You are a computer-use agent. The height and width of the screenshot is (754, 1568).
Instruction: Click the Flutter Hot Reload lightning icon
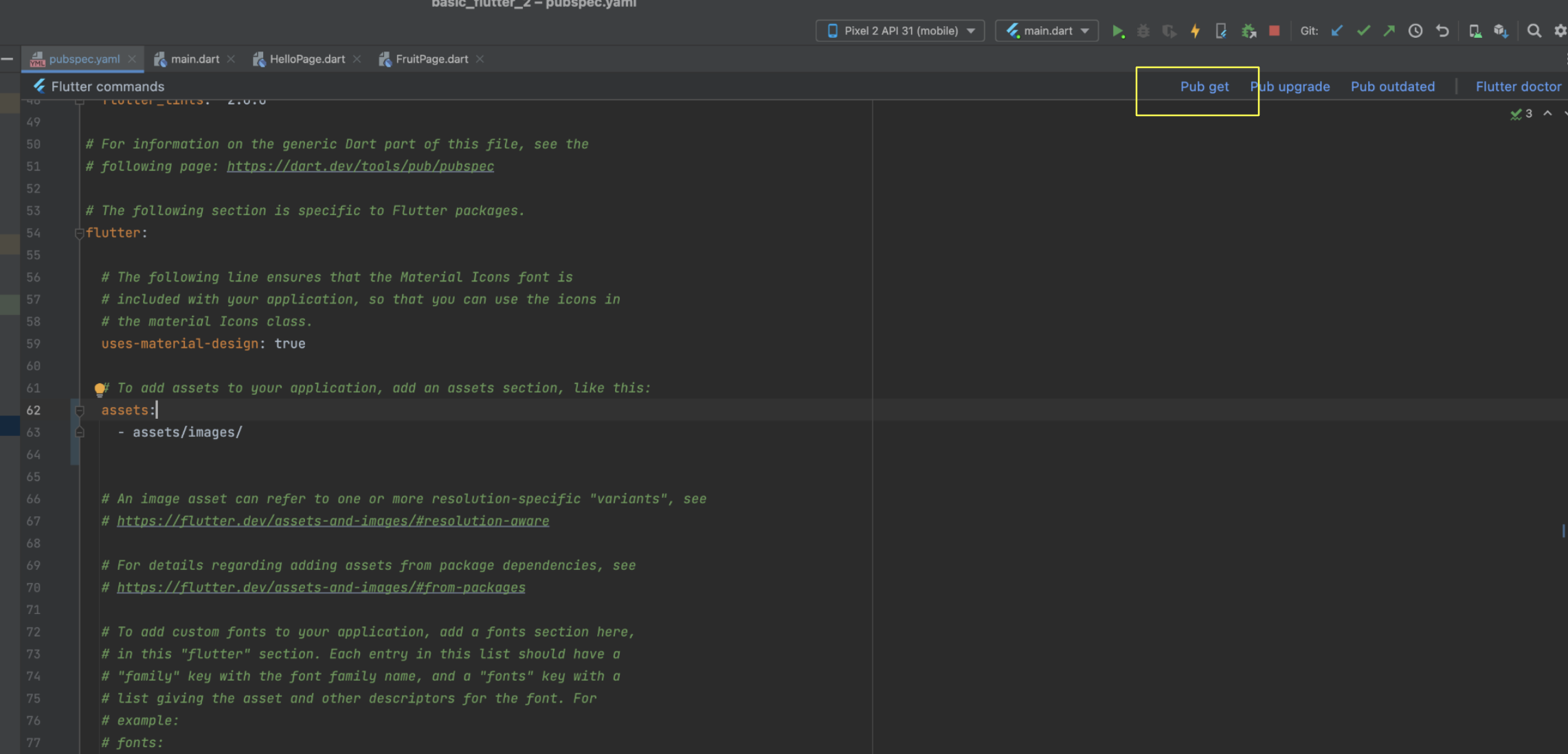pos(1195,31)
